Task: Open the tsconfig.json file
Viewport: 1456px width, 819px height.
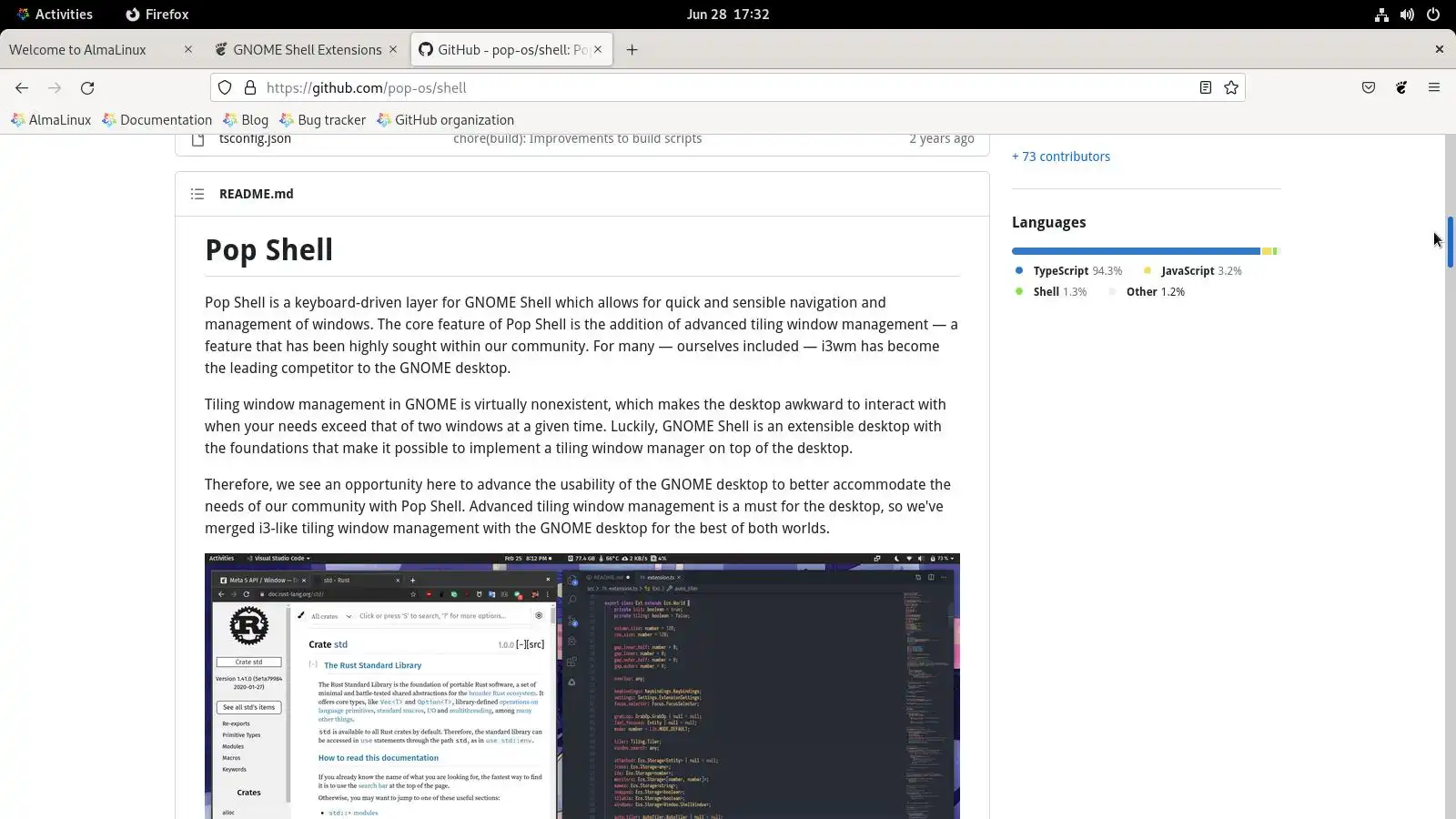Action: click(255, 138)
